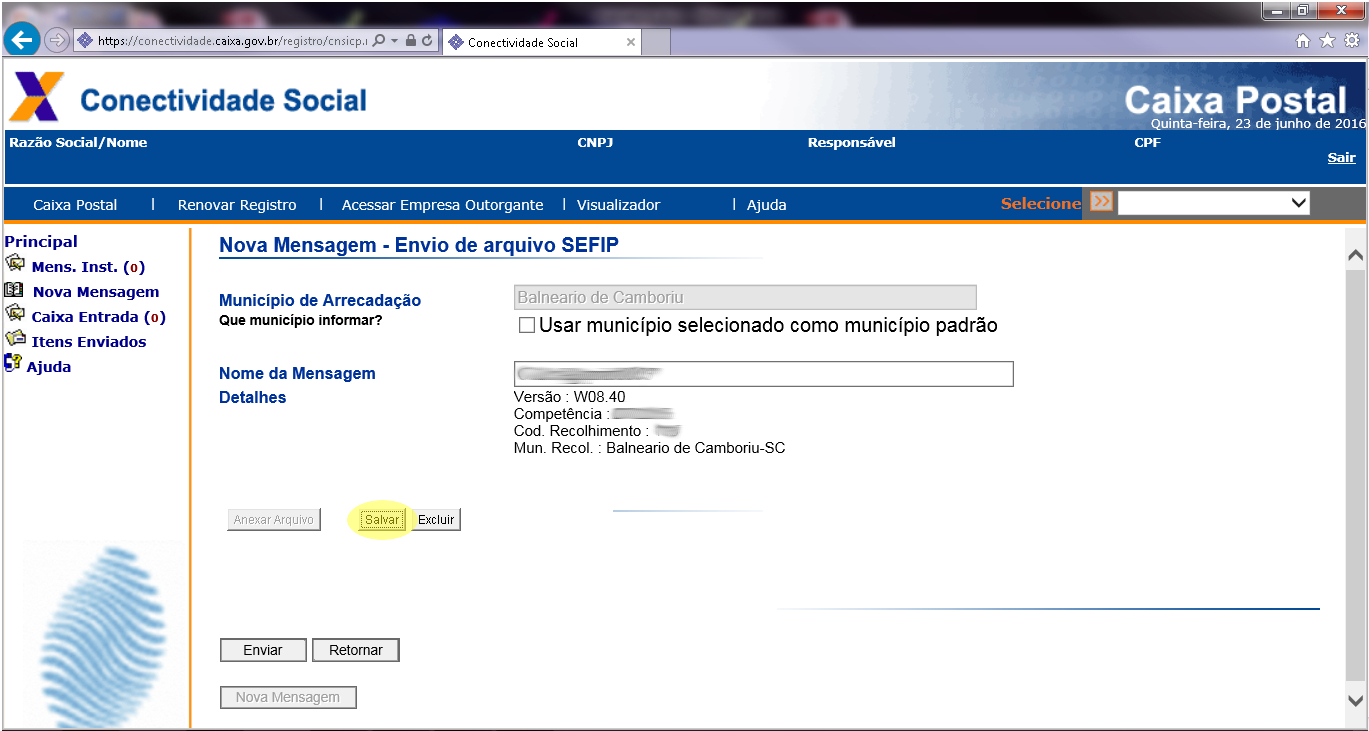Click Principal sidebar heading
1369x731 pixels.
click(x=41, y=242)
